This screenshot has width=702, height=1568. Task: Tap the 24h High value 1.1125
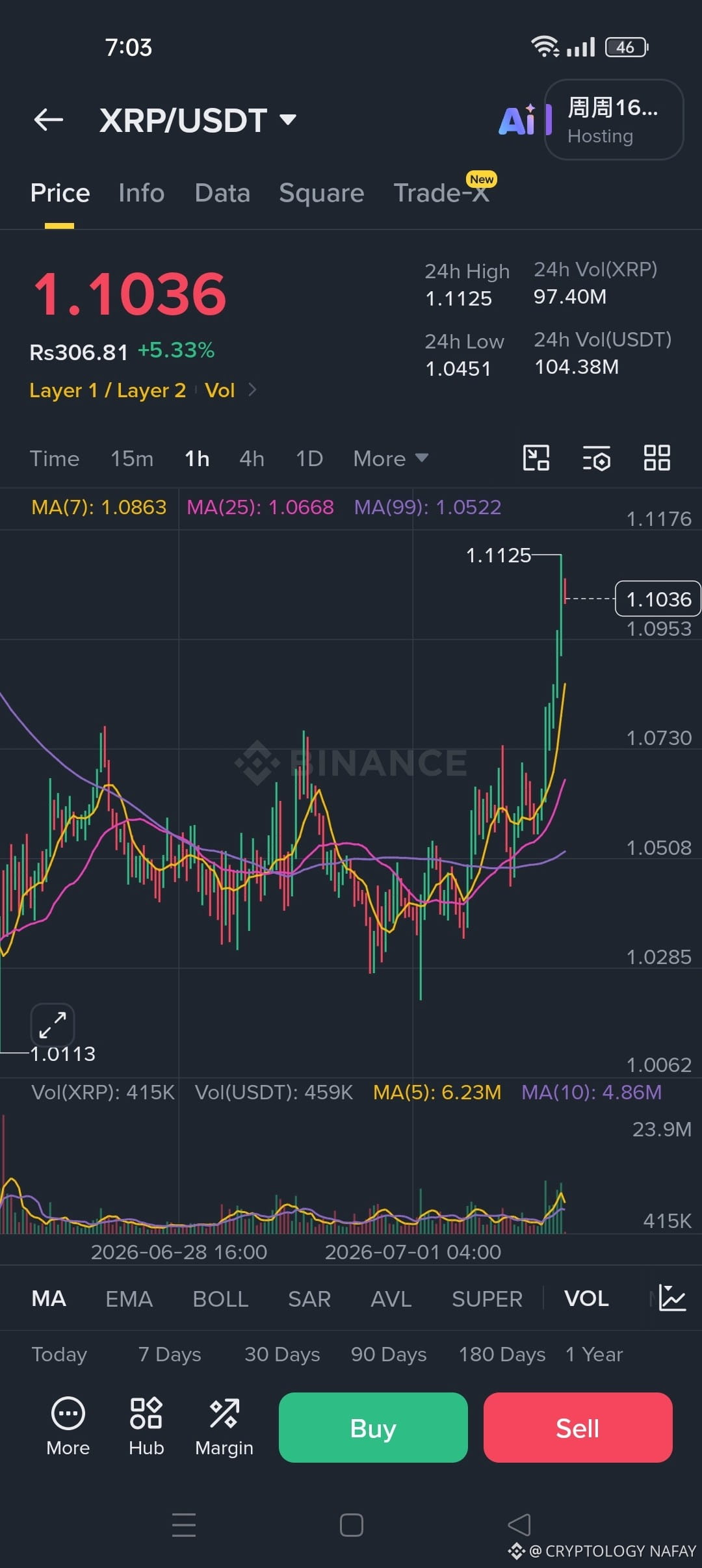[459, 299]
